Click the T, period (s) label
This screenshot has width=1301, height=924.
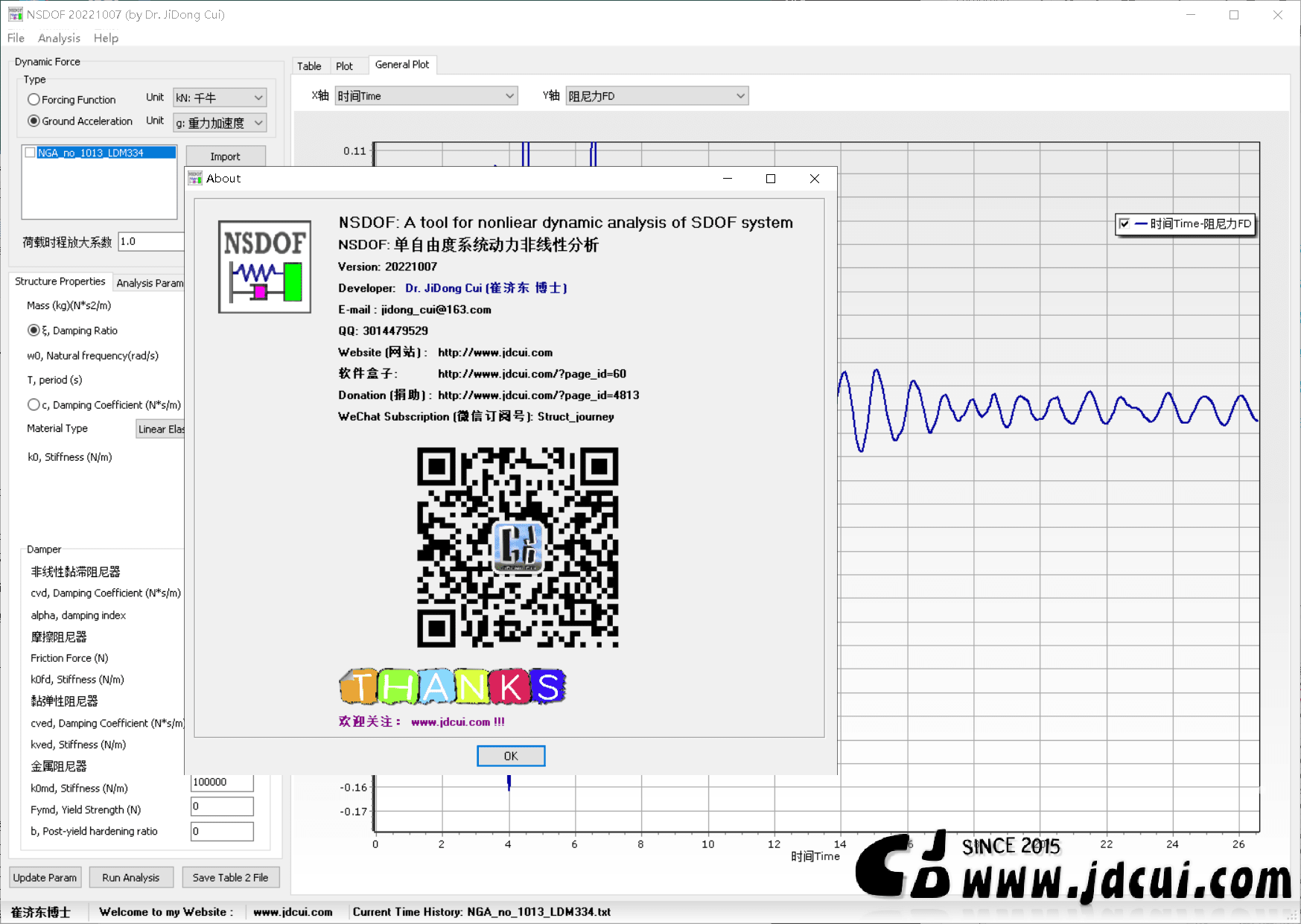(54, 380)
